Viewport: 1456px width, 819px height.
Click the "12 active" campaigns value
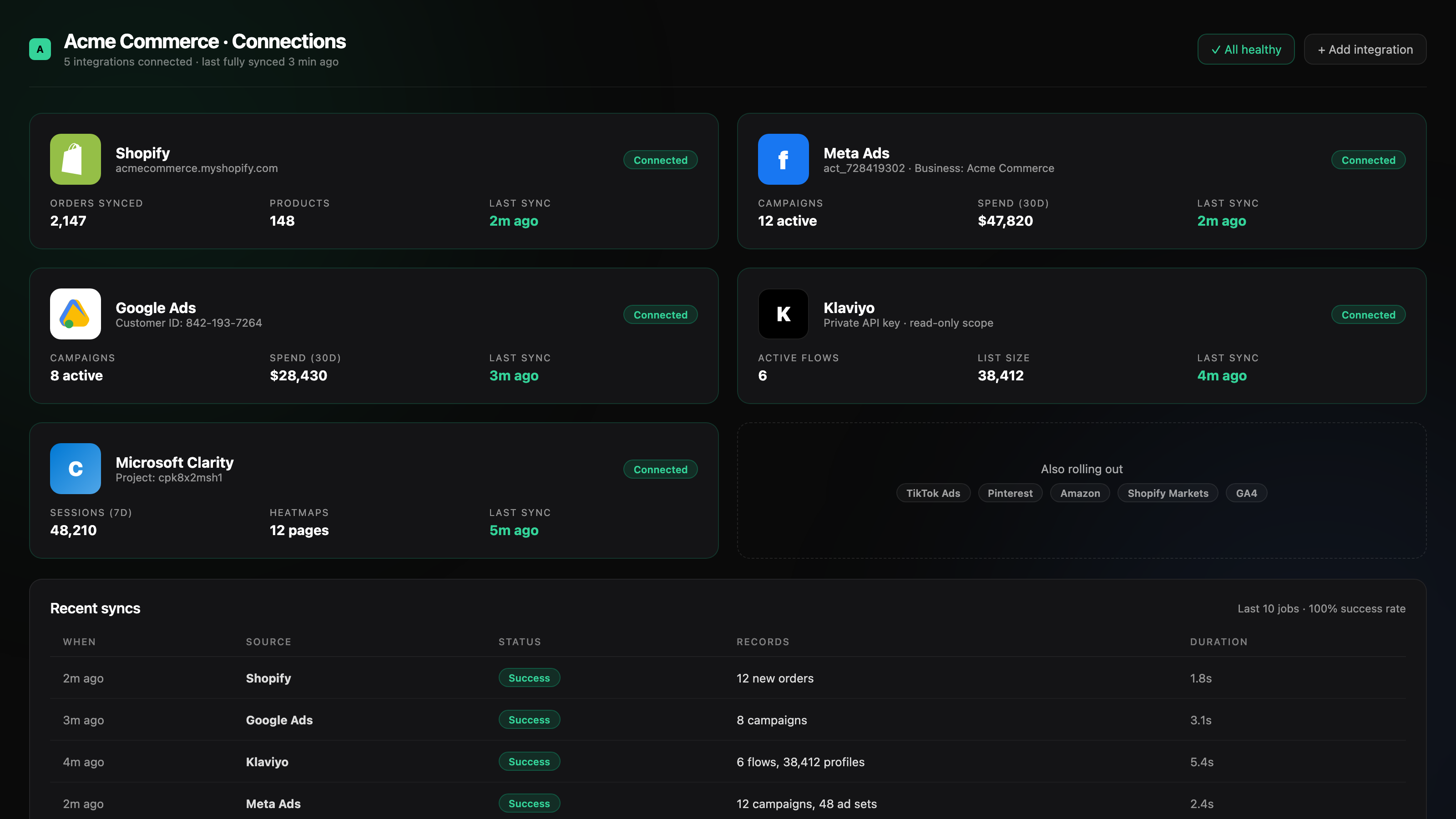pos(787,221)
